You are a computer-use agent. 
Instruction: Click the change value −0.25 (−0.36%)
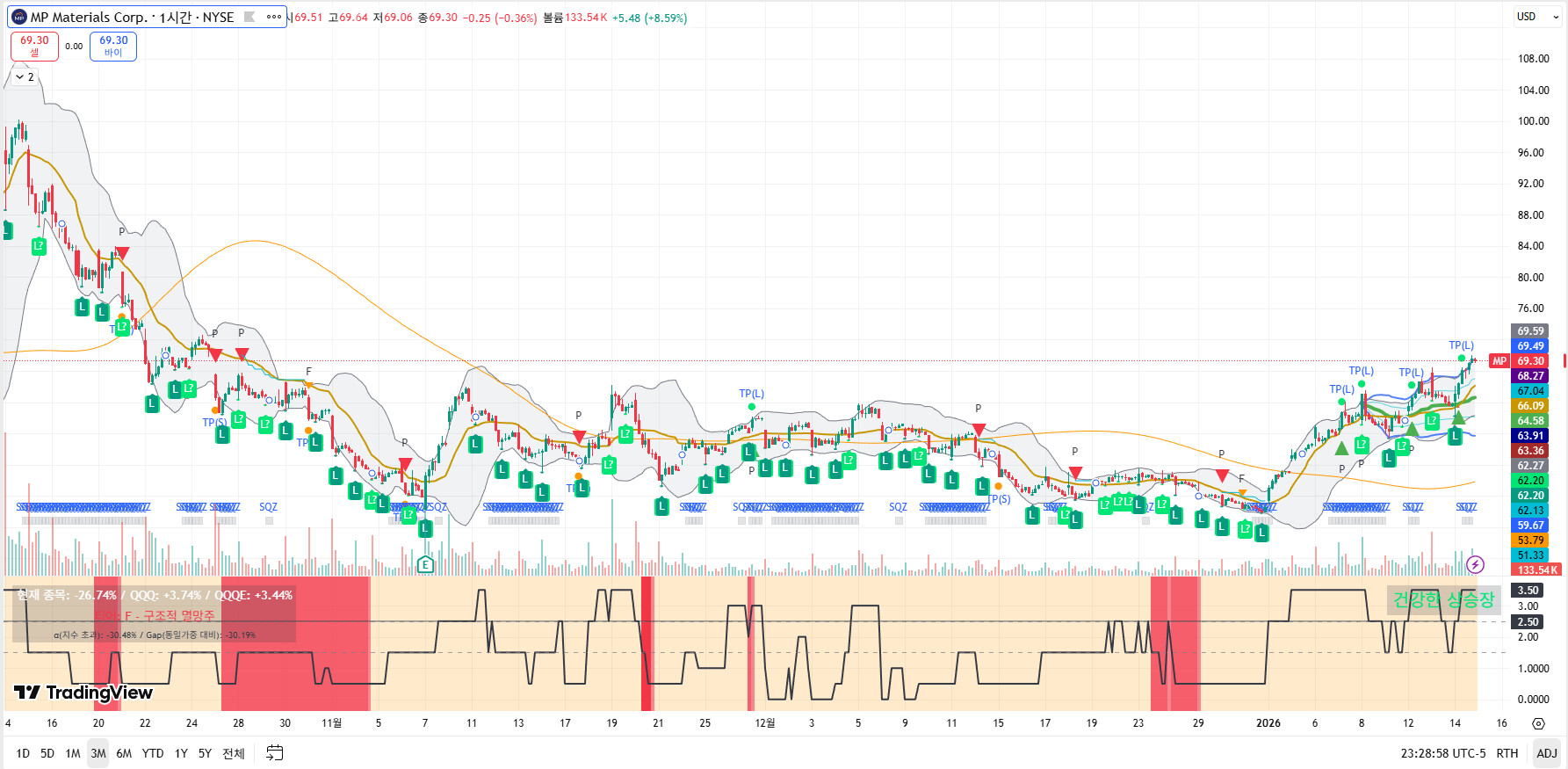click(500, 18)
